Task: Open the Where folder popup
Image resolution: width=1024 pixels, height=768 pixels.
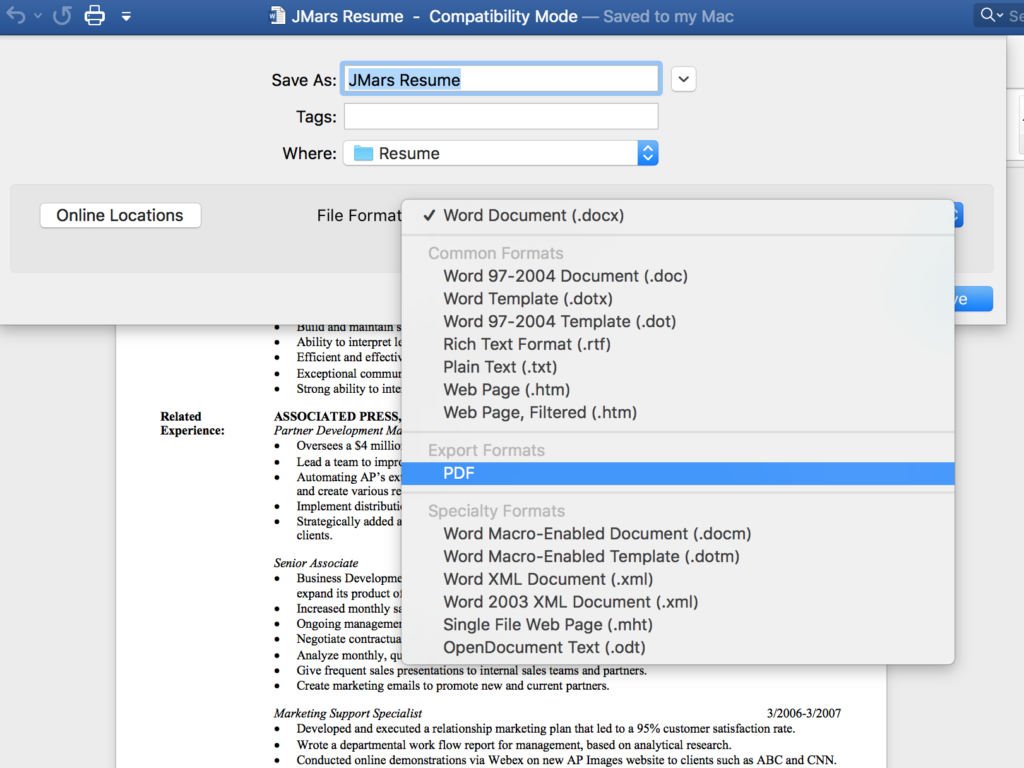Action: (x=501, y=153)
